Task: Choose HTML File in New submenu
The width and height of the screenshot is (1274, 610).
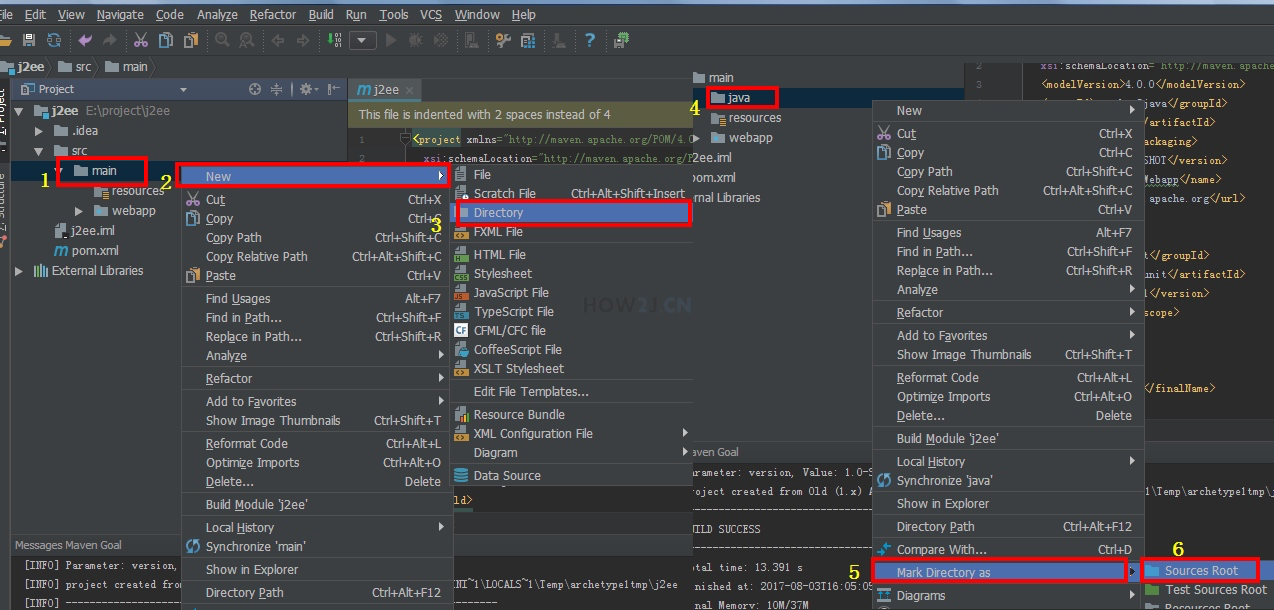Action: coord(570,254)
